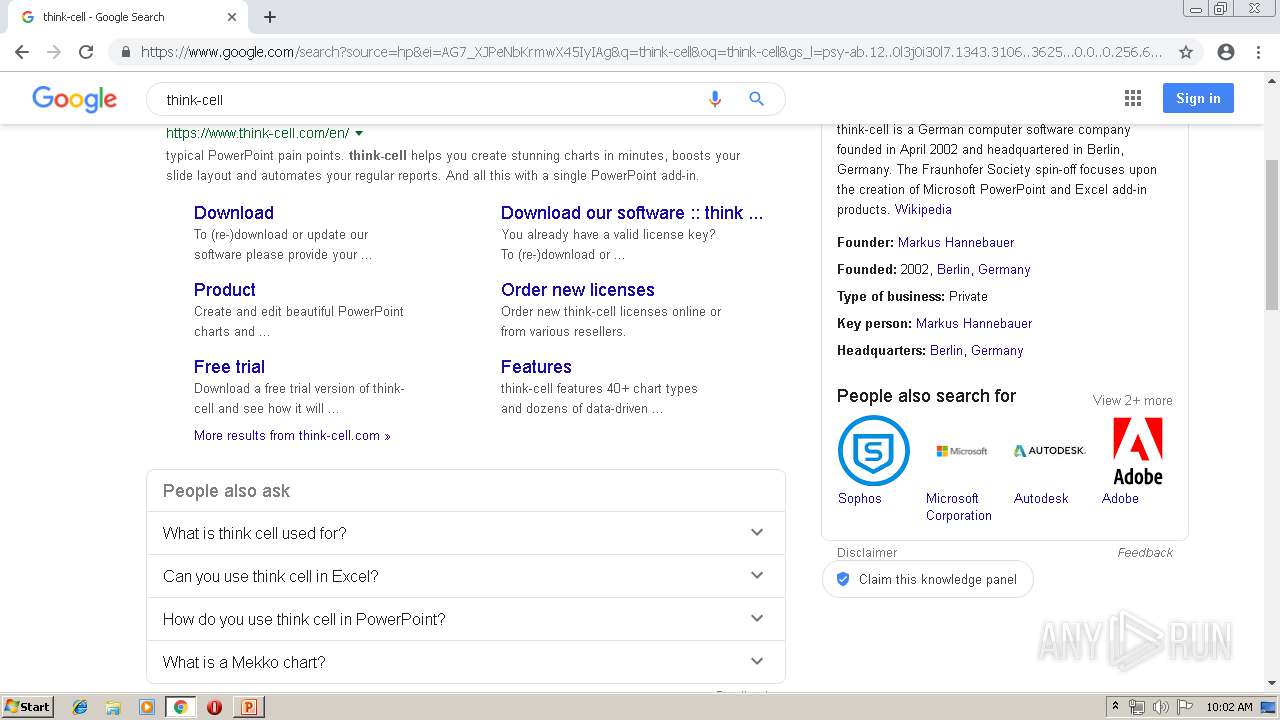Click the browser forward arrow
1280x720 pixels.
pyautogui.click(x=54, y=52)
